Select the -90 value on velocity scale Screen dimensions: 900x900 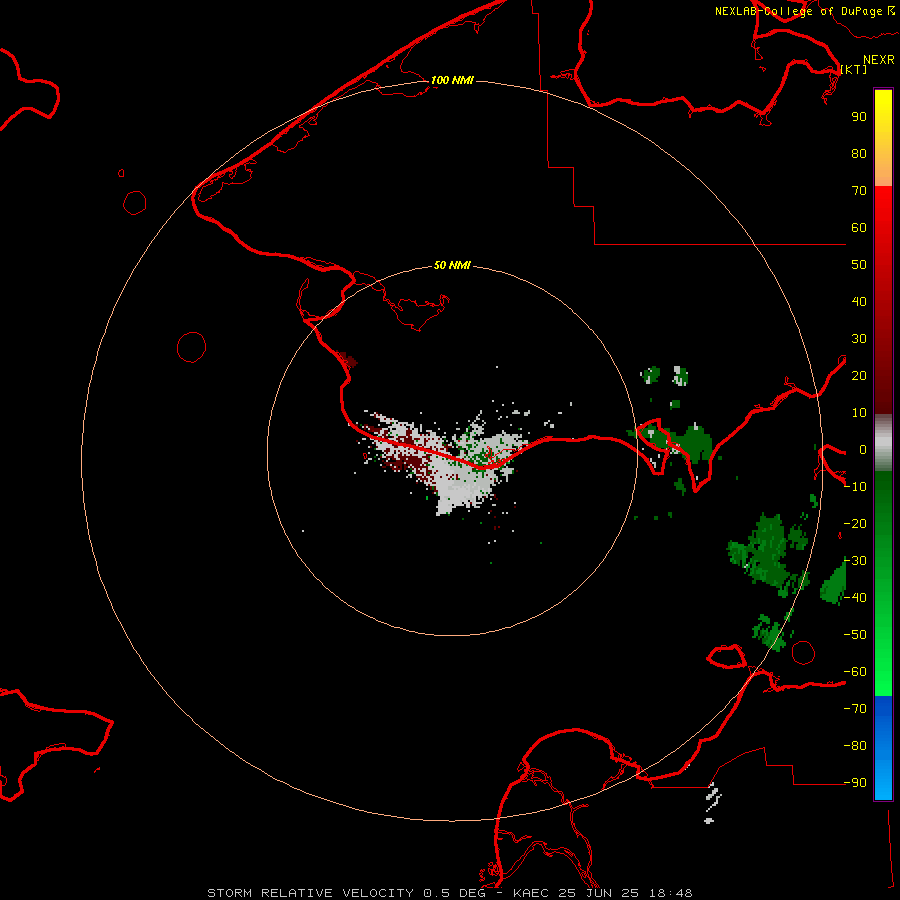coord(856,783)
